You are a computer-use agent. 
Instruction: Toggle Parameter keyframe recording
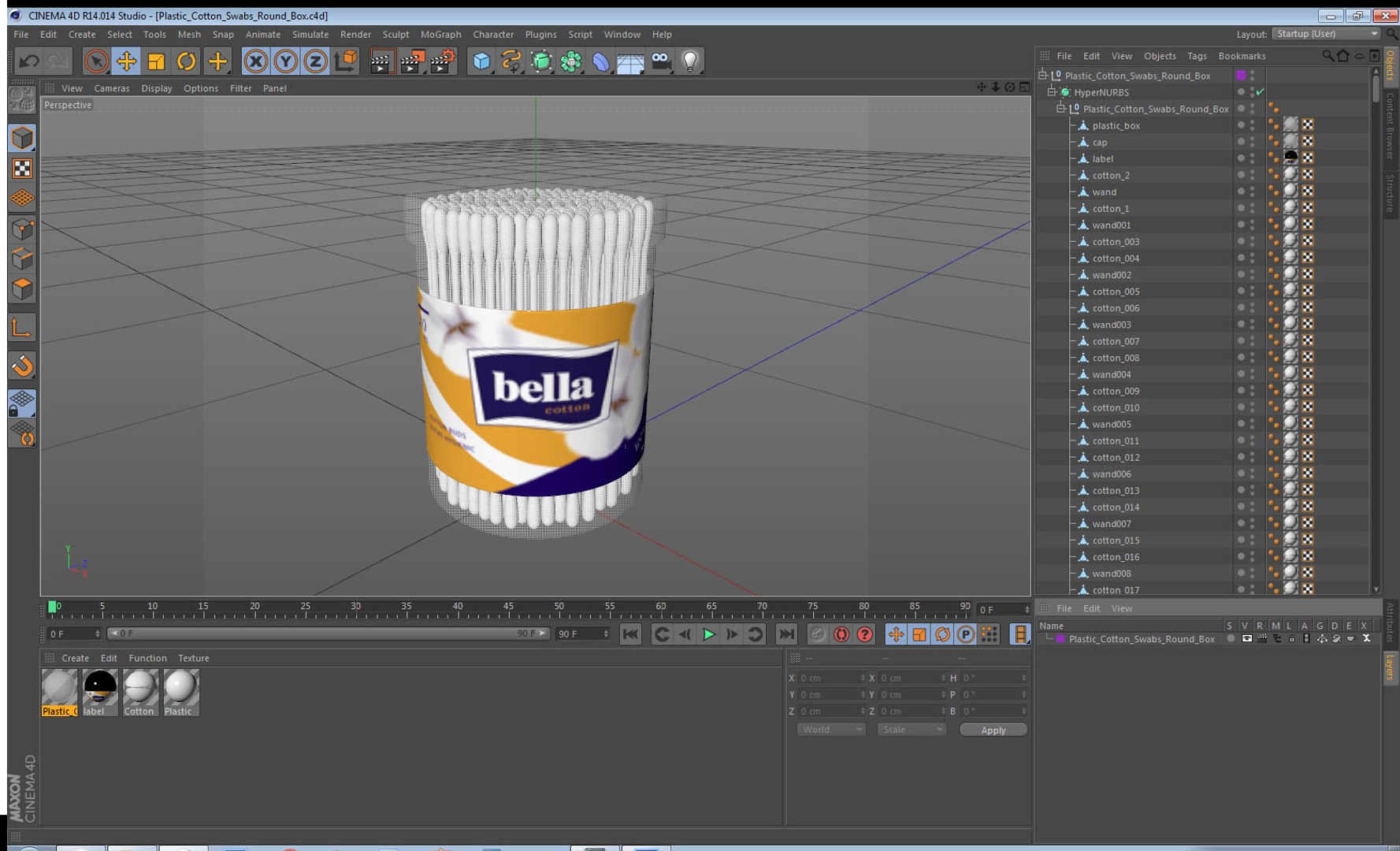point(965,634)
